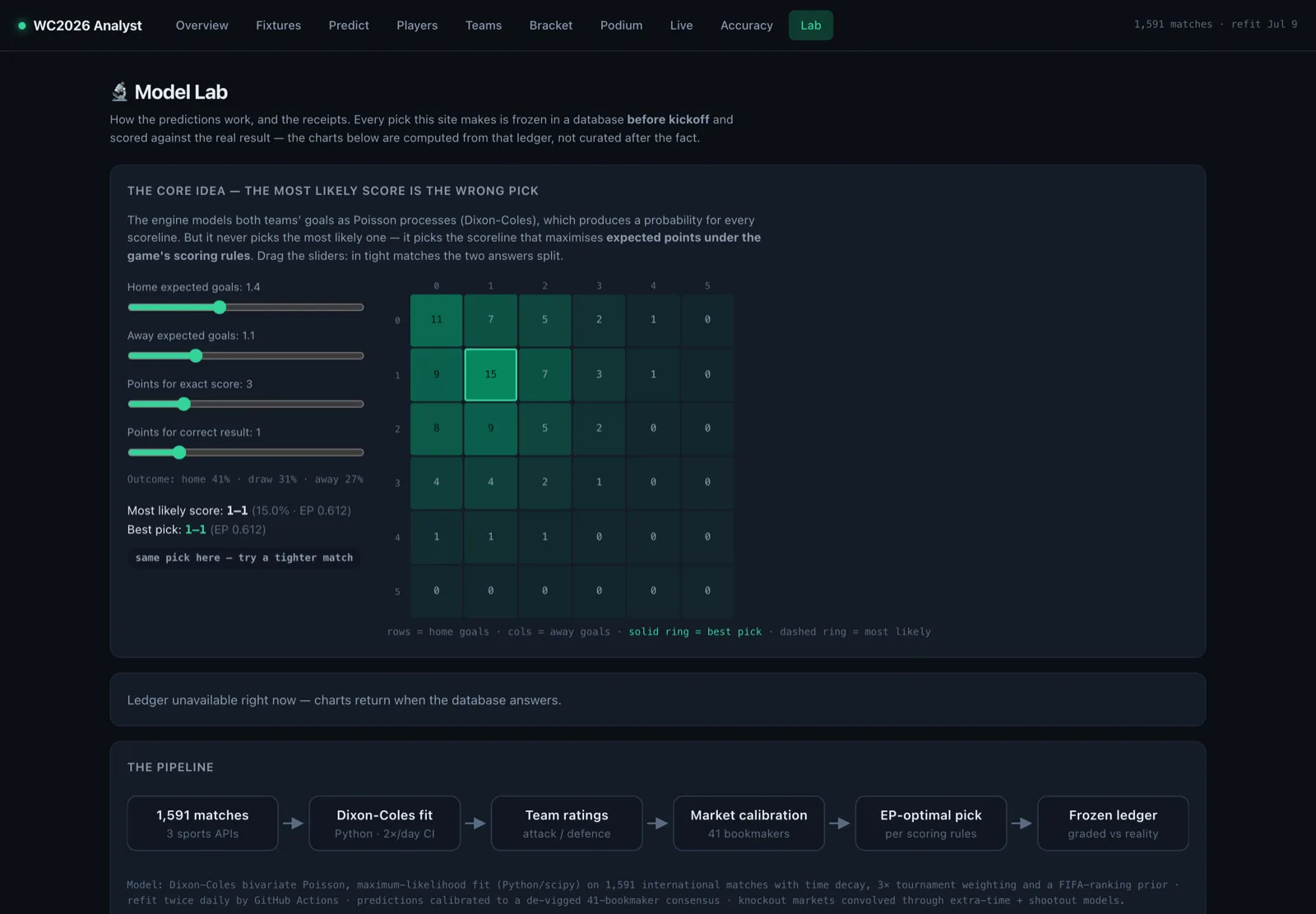Click the green status dot beside WC2026 Analyst

[x=22, y=26]
